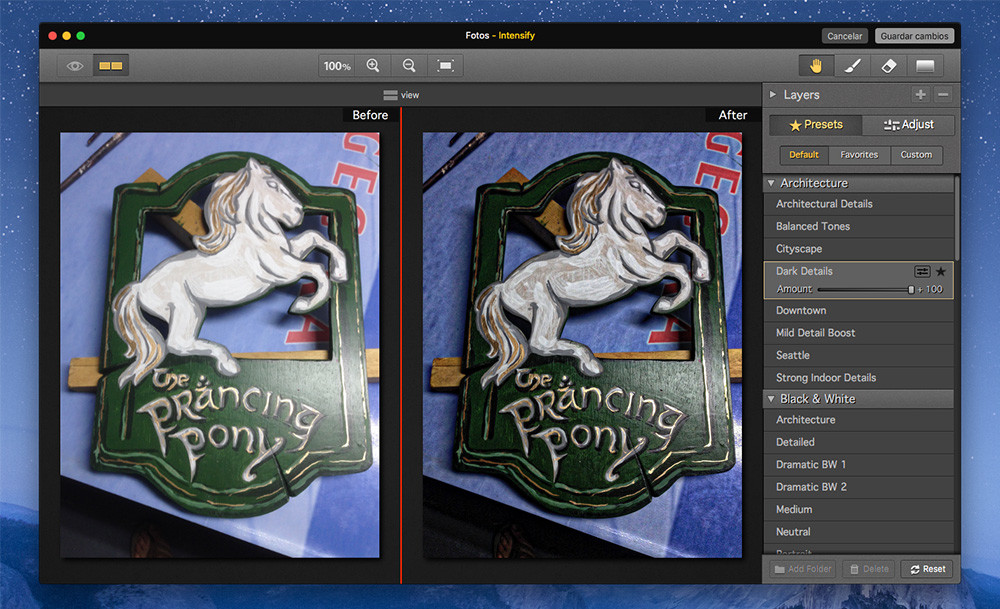
Task: Click the Add Folder button
Action: [x=803, y=569]
